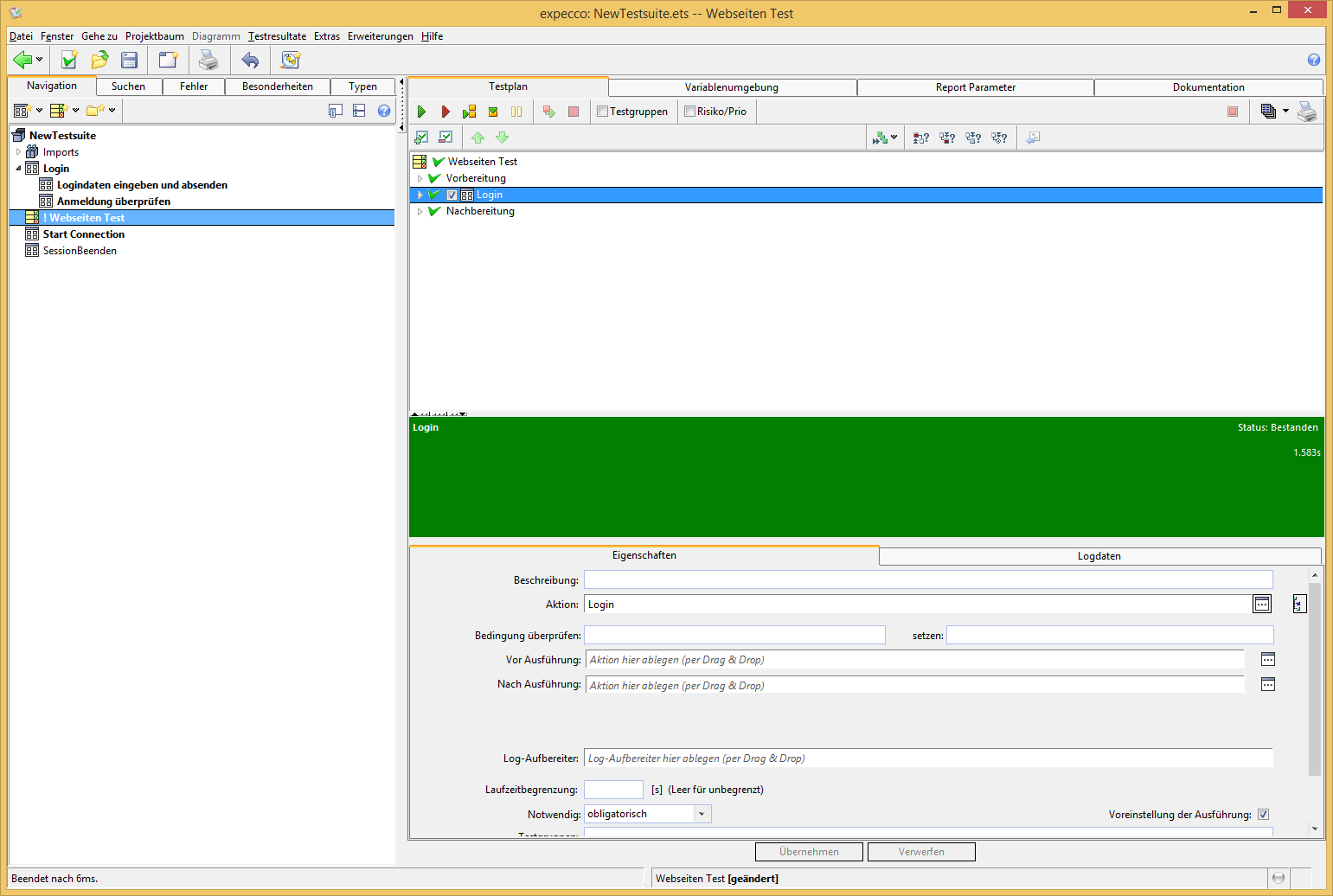Click the Verwerfen button
This screenshot has width=1333, height=896.
[921, 852]
